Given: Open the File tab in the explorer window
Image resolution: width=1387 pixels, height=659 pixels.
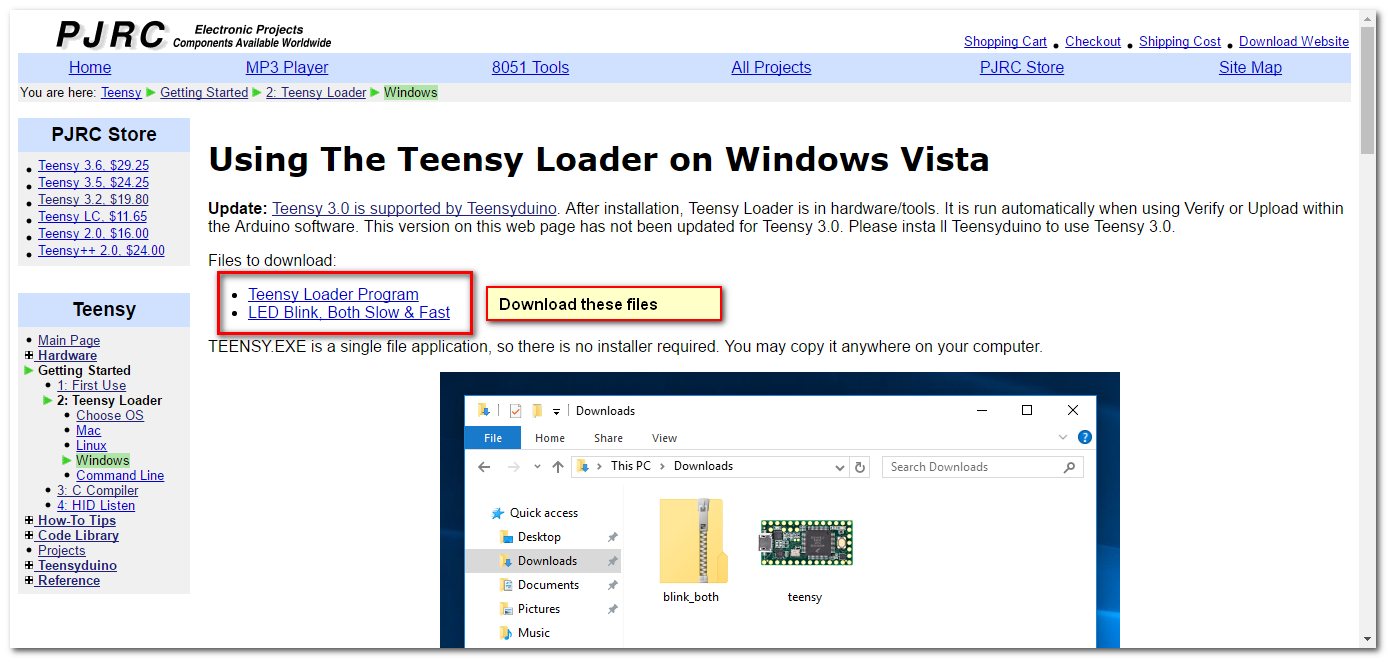Looking at the screenshot, I should tap(493, 438).
